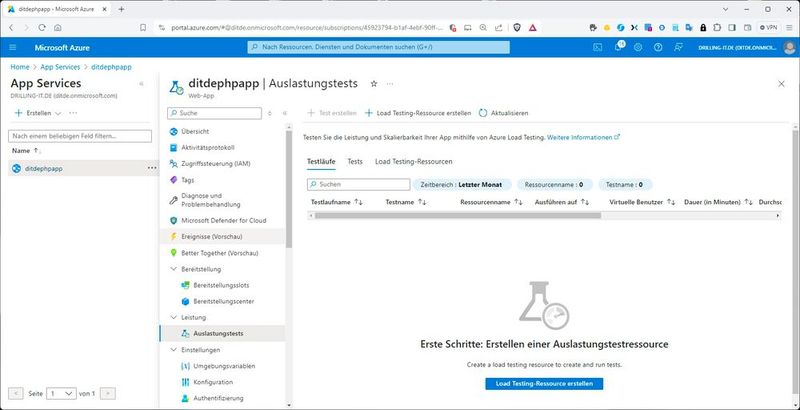Image resolution: width=800 pixels, height=410 pixels.
Task: Open Testname filter pill
Action: 624,185
